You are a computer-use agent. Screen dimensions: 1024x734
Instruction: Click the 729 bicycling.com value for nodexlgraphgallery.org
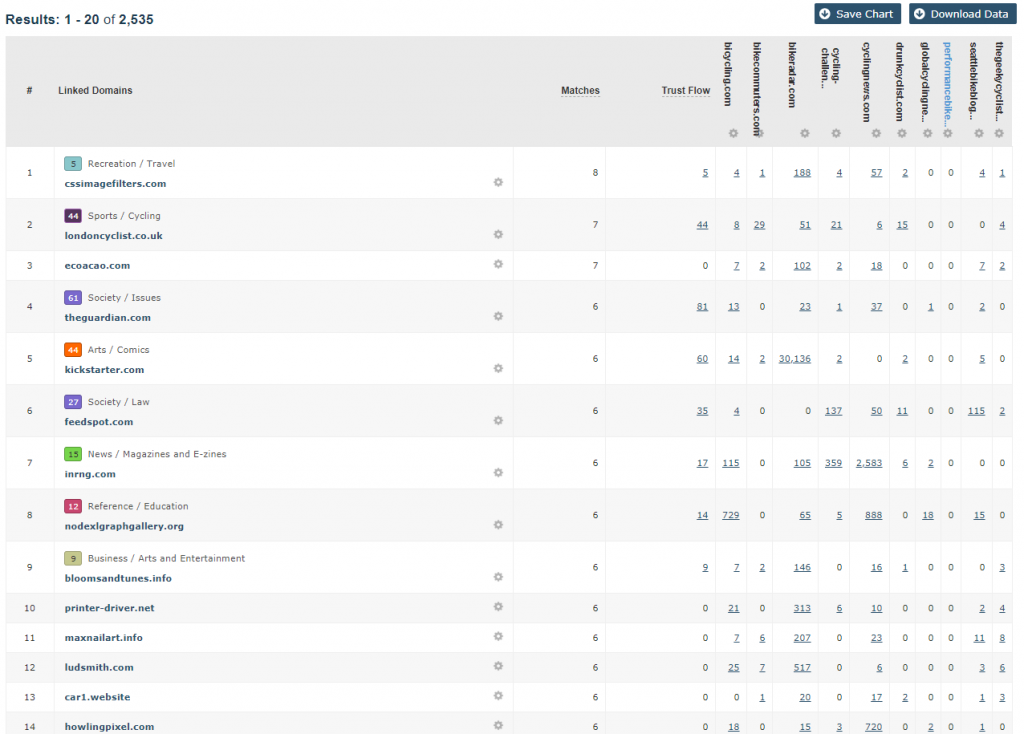click(x=731, y=515)
